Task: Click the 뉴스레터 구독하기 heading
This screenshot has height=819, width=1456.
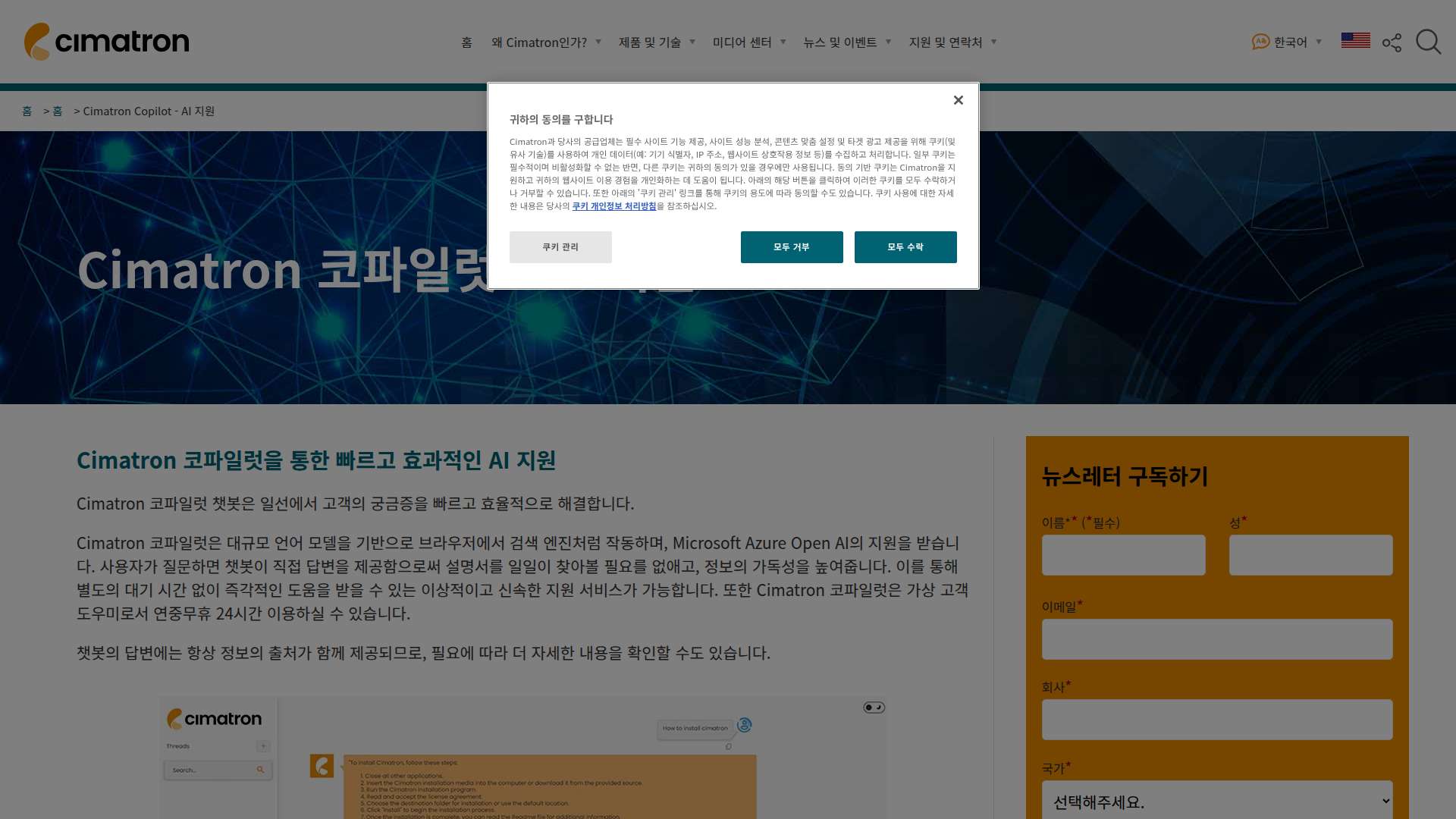Action: click(x=1125, y=476)
